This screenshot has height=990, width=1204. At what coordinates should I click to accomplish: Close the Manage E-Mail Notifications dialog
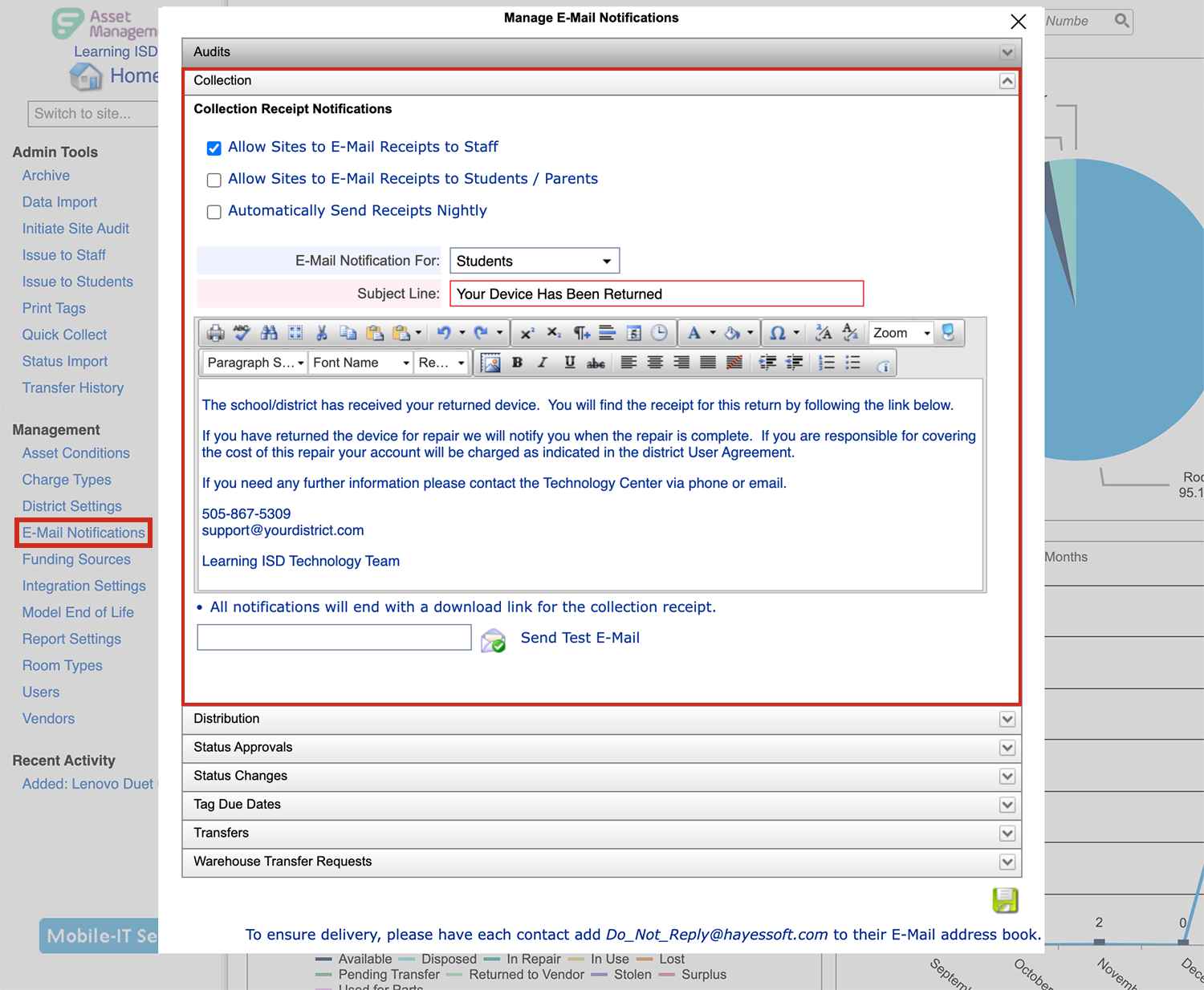point(1018,22)
